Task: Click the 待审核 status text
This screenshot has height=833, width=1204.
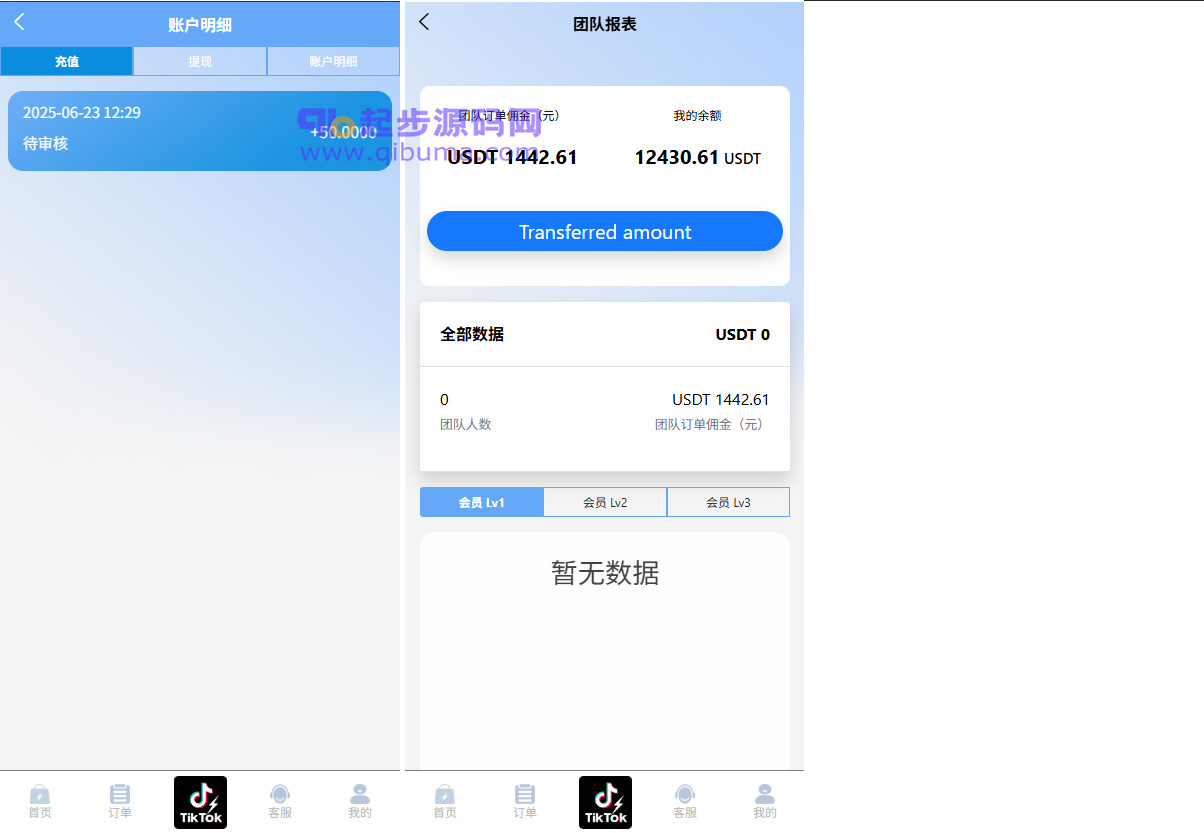Action: pos(45,144)
